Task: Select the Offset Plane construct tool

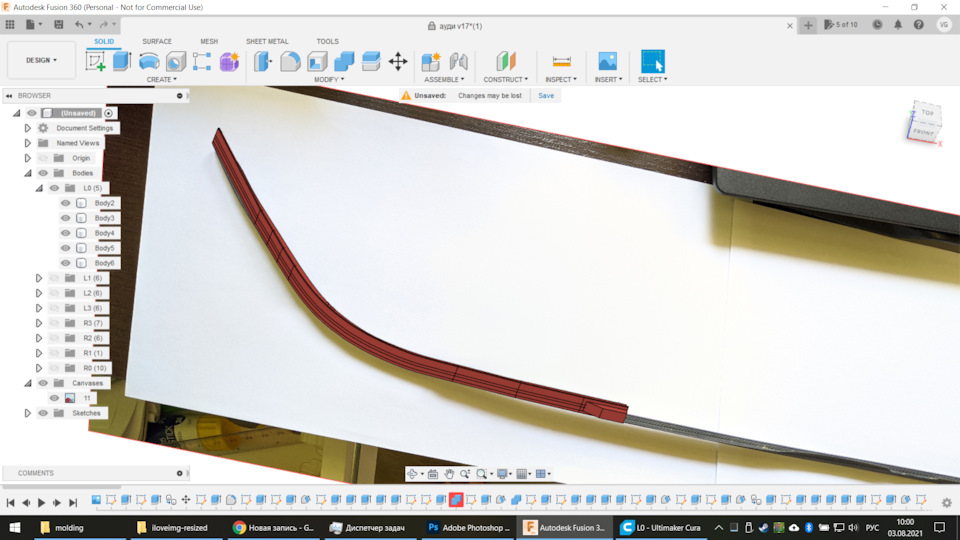Action: click(x=506, y=61)
